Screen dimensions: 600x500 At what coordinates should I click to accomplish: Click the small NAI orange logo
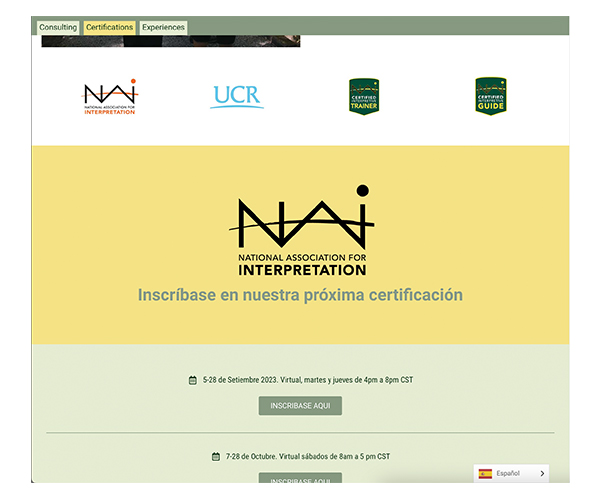point(110,97)
